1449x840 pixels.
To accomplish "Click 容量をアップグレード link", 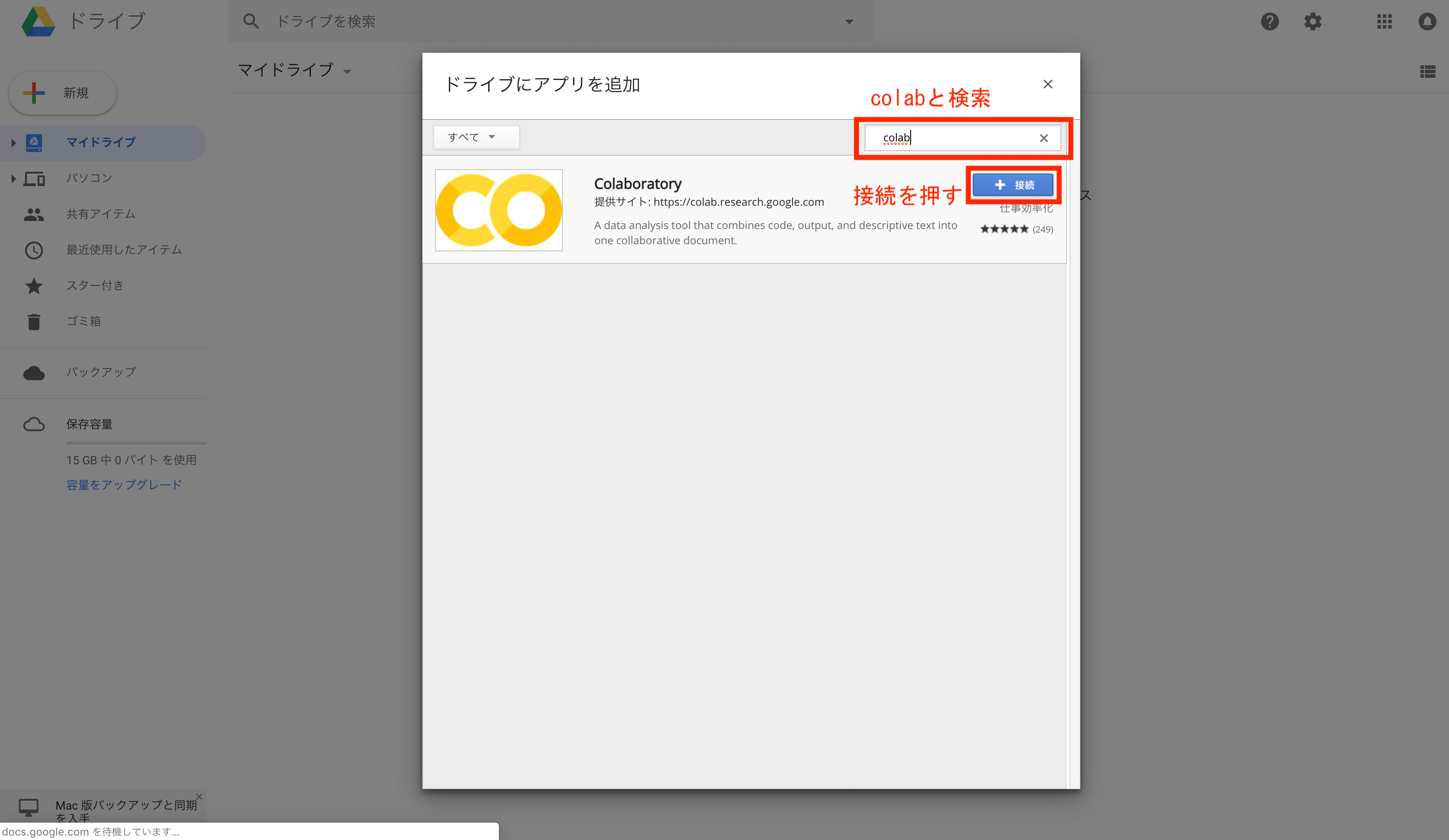I will [x=124, y=485].
